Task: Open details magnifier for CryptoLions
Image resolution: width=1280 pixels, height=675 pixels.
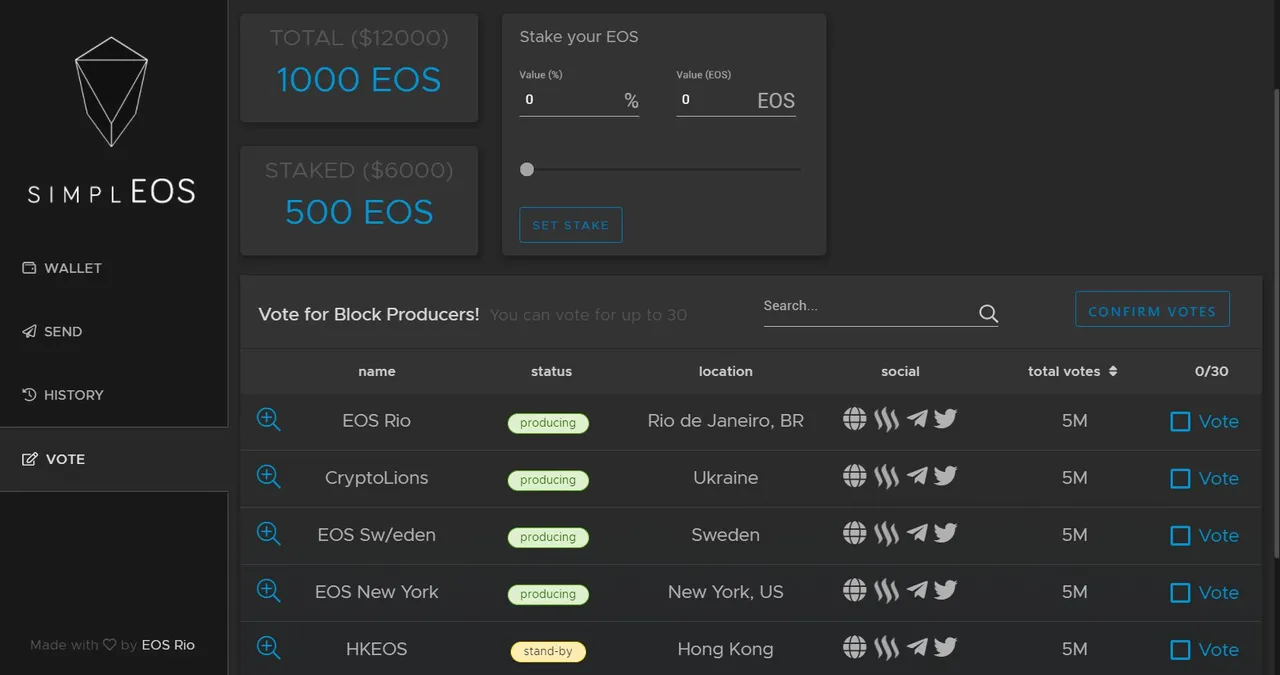Action: pos(268,476)
